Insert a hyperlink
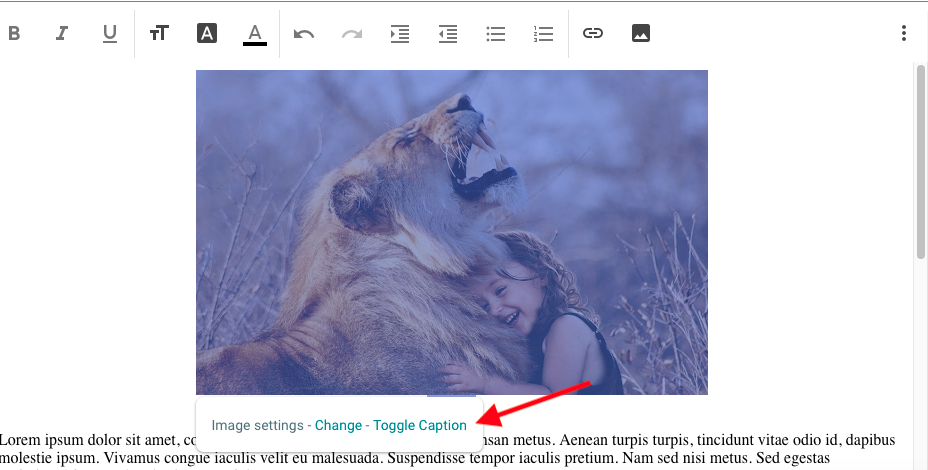This screenshot has width=928, height=470. pyautogui.click(x=593, y=33)
